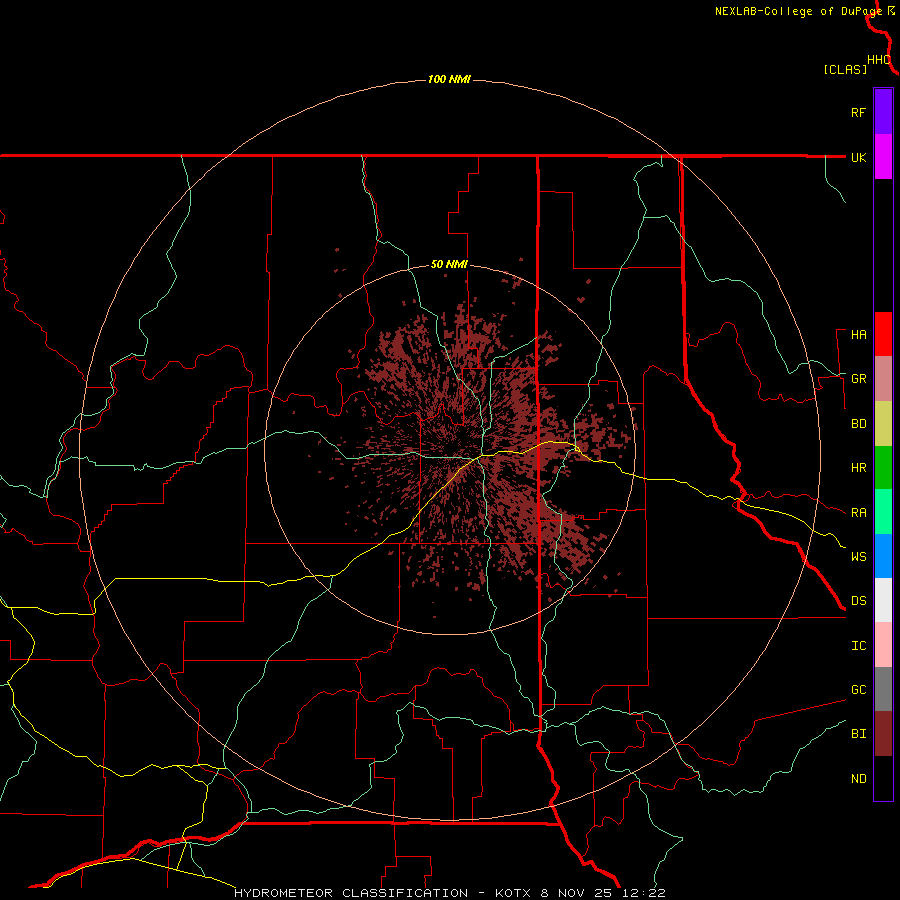Click the GR legend label

coord(858,379)
